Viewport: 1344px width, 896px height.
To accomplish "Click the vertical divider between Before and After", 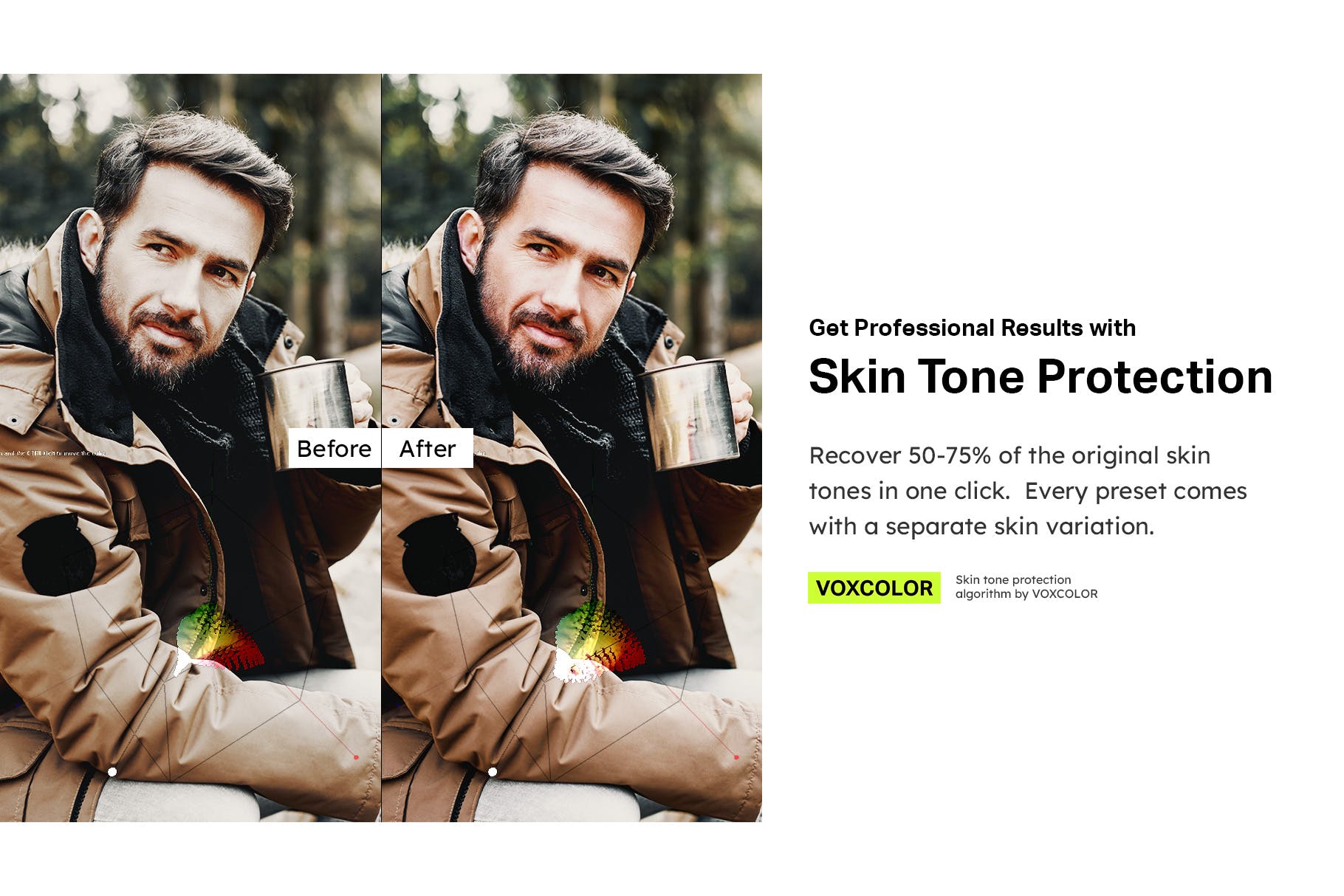I will (x=381, y=447).
